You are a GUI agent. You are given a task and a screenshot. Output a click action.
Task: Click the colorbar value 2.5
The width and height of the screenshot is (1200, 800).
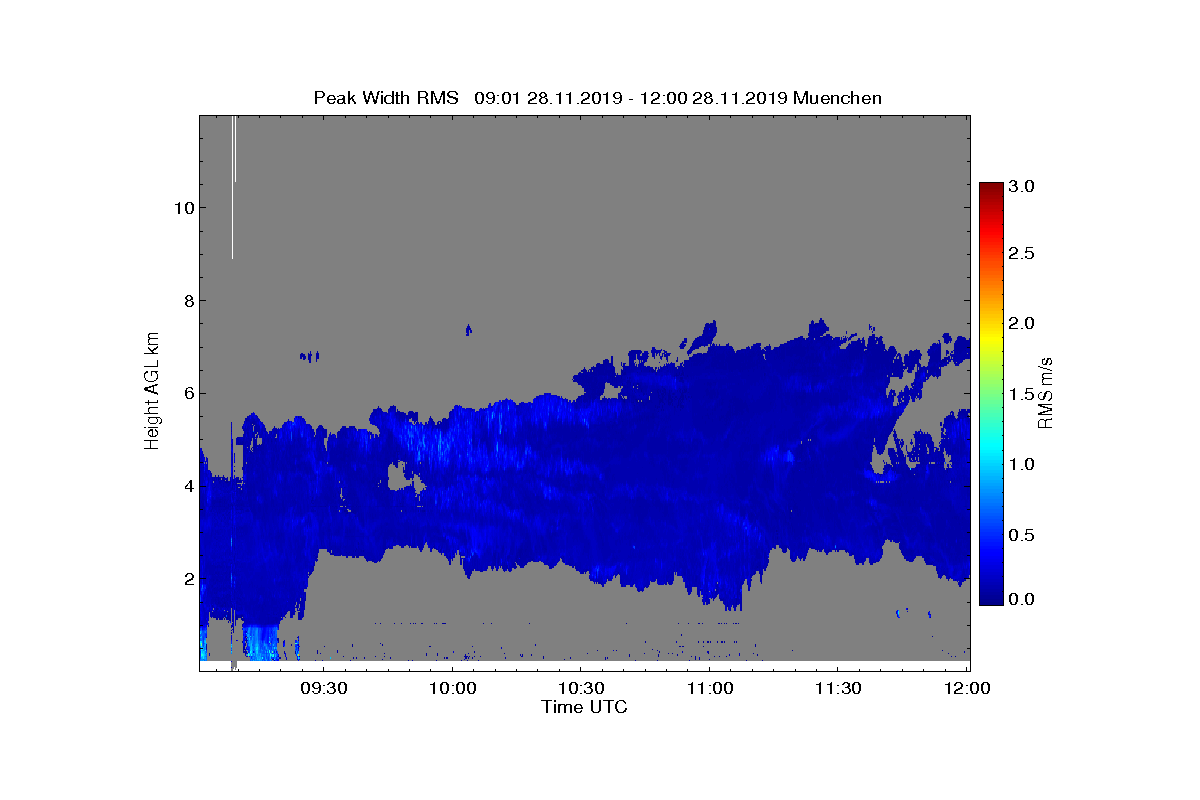1022,254
